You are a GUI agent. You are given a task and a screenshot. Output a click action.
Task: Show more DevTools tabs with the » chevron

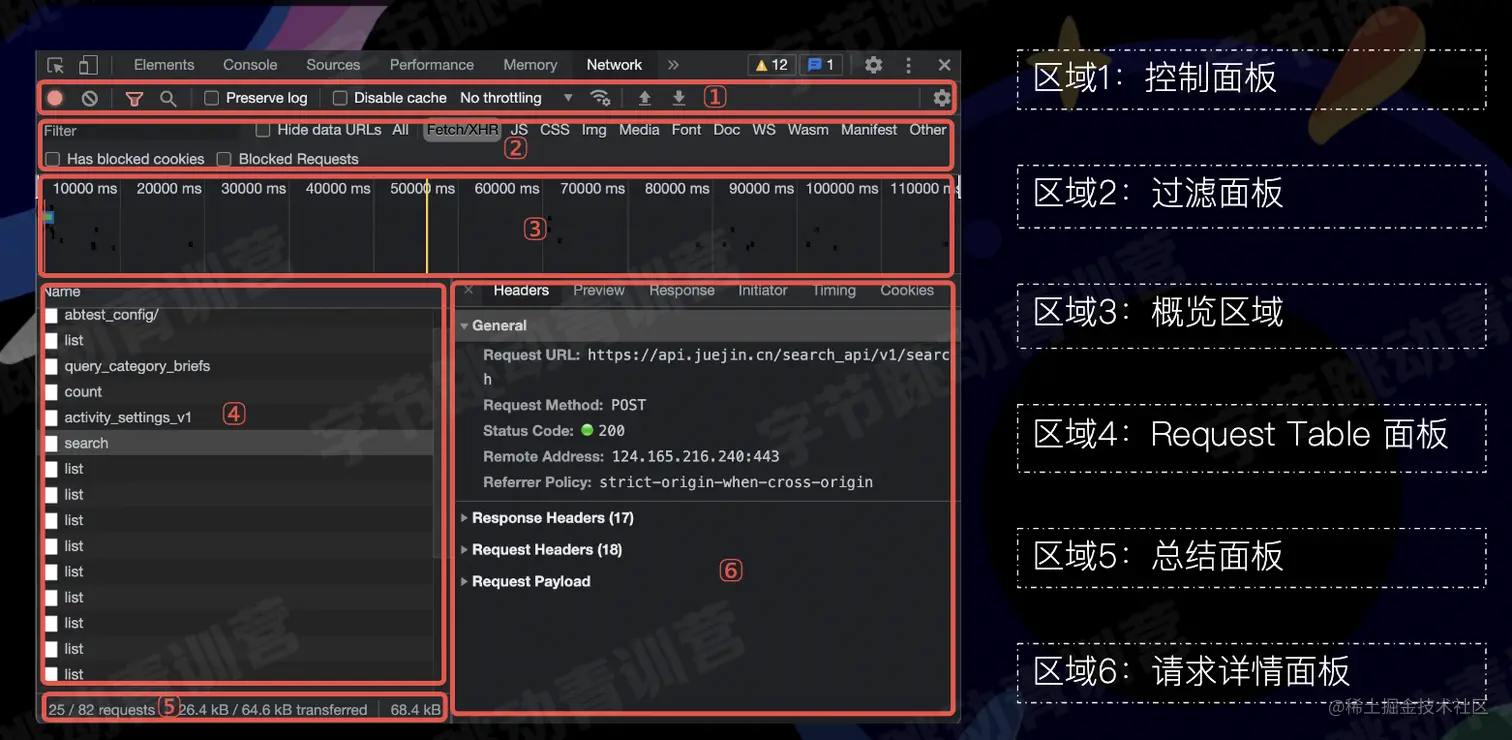pos(673,65)
